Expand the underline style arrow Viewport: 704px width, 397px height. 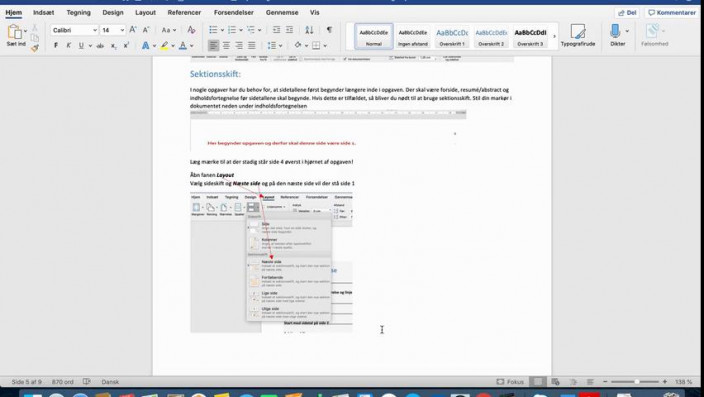90,46
